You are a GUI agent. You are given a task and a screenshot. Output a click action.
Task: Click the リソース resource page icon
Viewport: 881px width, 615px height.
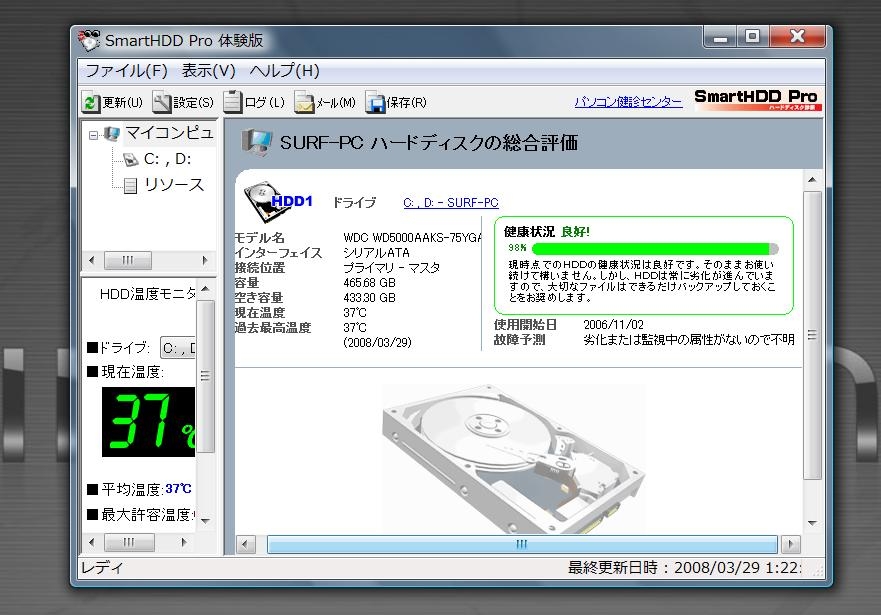click(130, 185)
